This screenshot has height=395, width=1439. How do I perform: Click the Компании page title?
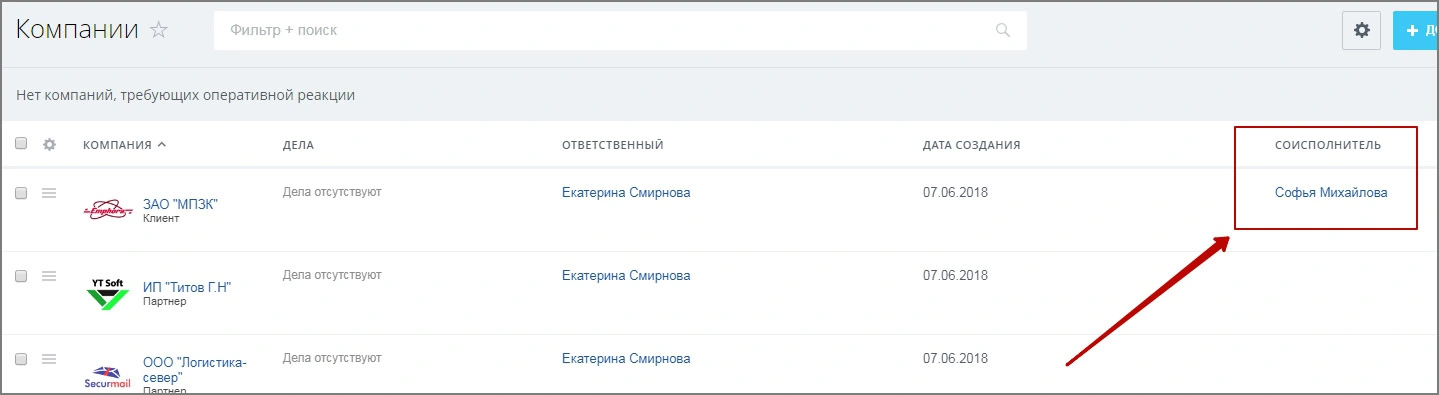tap(77, 30)
